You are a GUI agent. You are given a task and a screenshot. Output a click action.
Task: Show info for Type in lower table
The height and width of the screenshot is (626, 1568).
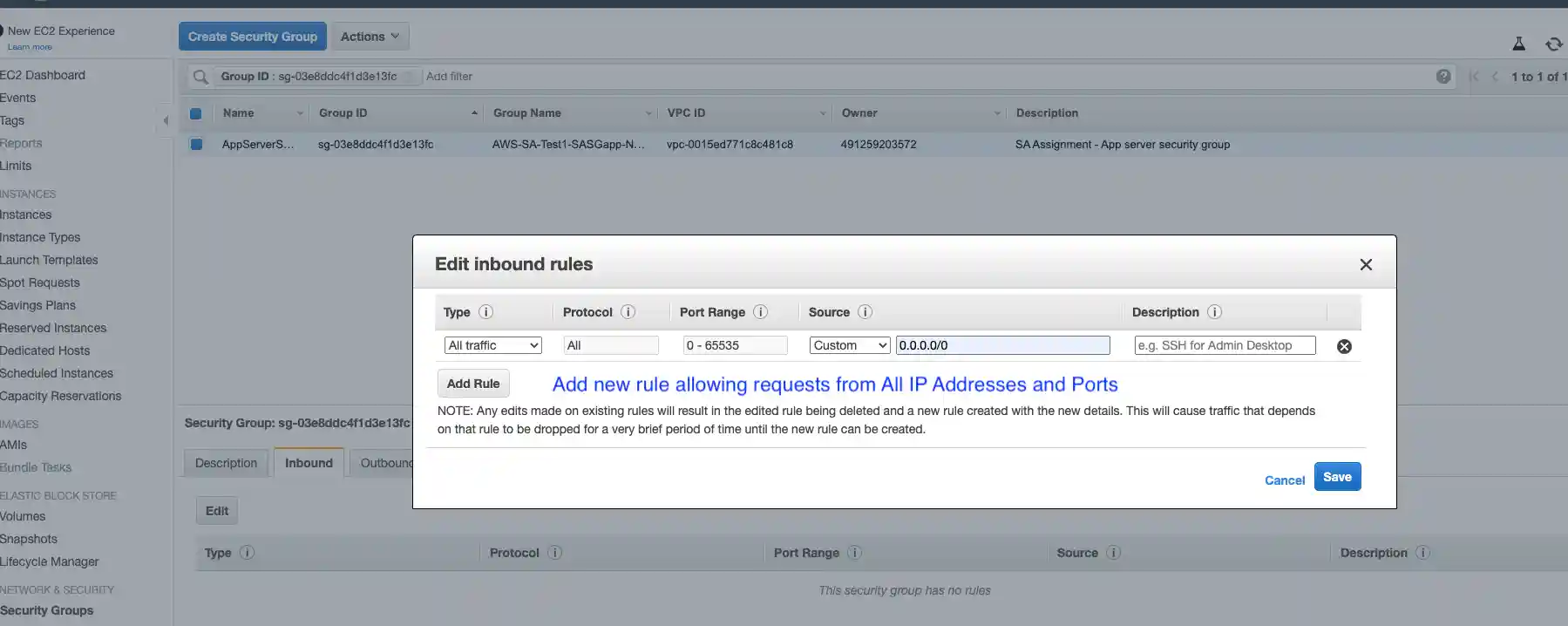pos(247,553)
